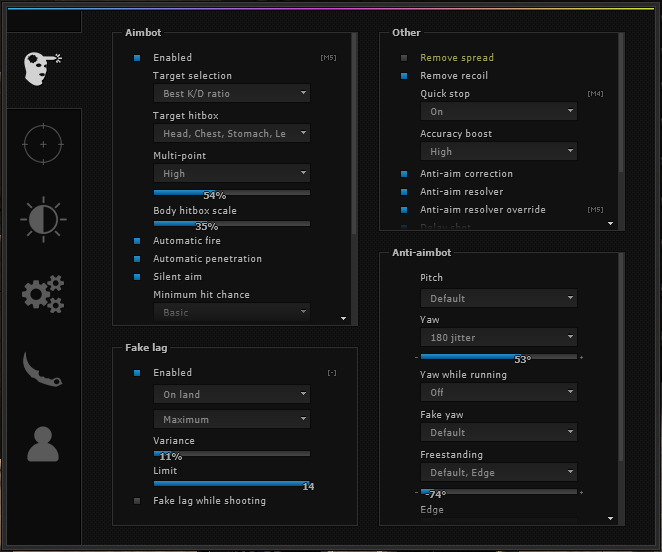
Task: Expand the Yaw 180 jitter dropdown
Action: tap(498, 338)
